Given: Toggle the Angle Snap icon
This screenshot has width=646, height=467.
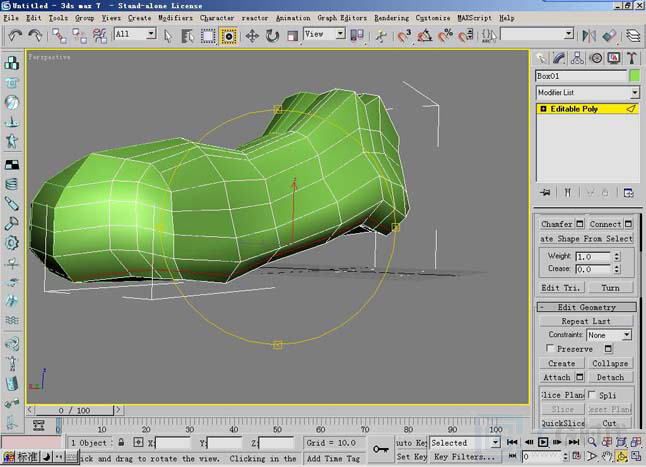Looking at the screenshot, I should click(x=424, y=36).
